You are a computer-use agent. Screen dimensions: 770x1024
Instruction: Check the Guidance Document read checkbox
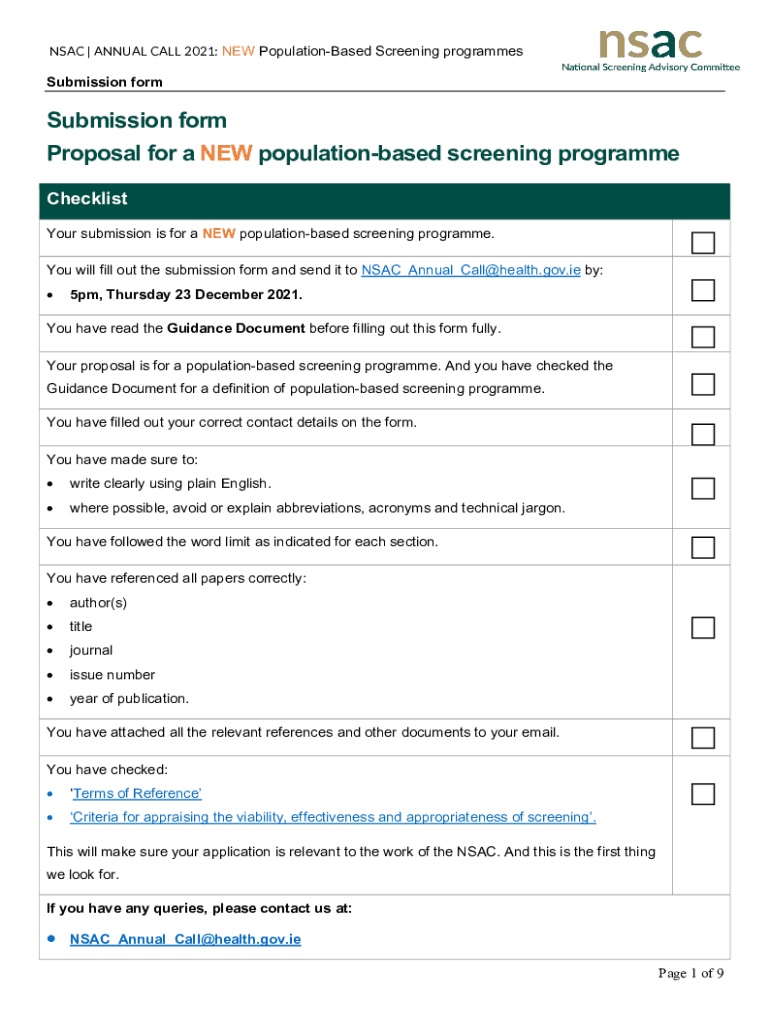pos(704,336)
